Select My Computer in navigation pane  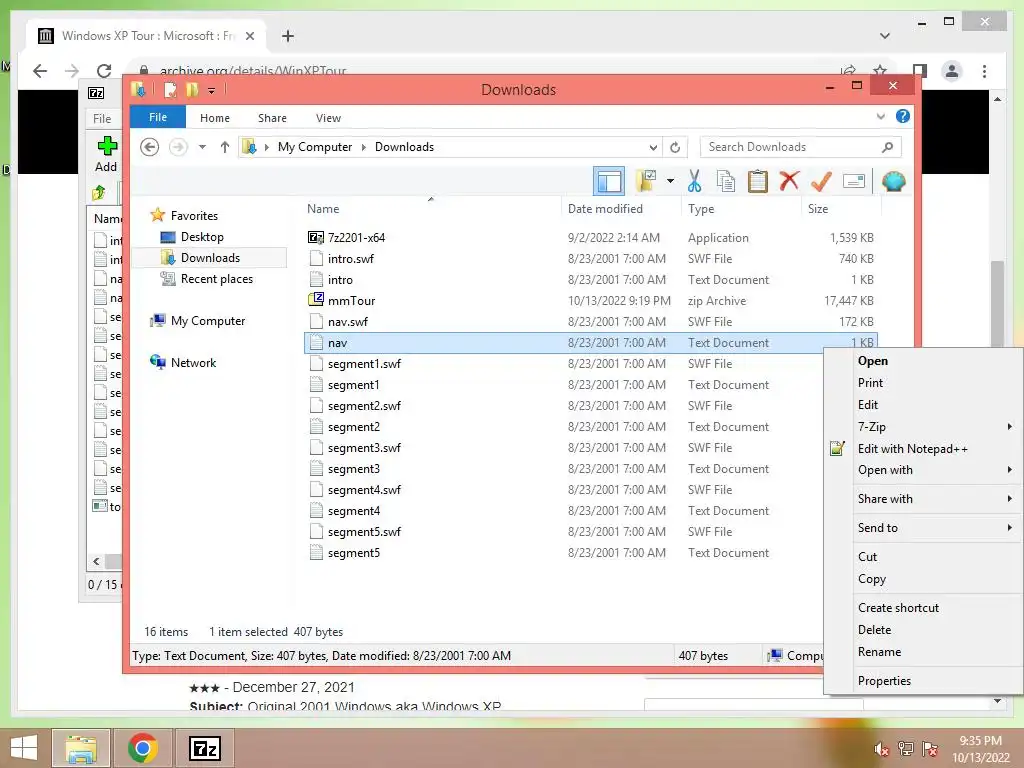pos(208,321)
